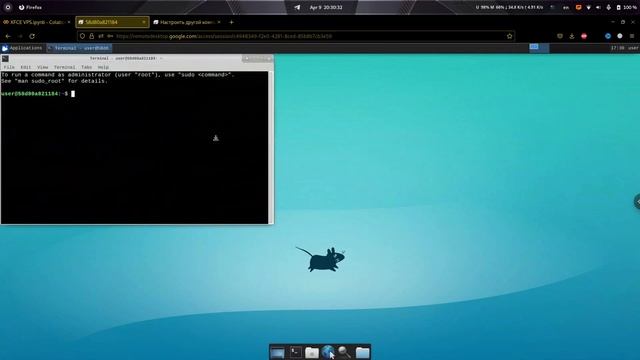
Task: Click the CPU and network usage monitor text
Action: point(509,7)
